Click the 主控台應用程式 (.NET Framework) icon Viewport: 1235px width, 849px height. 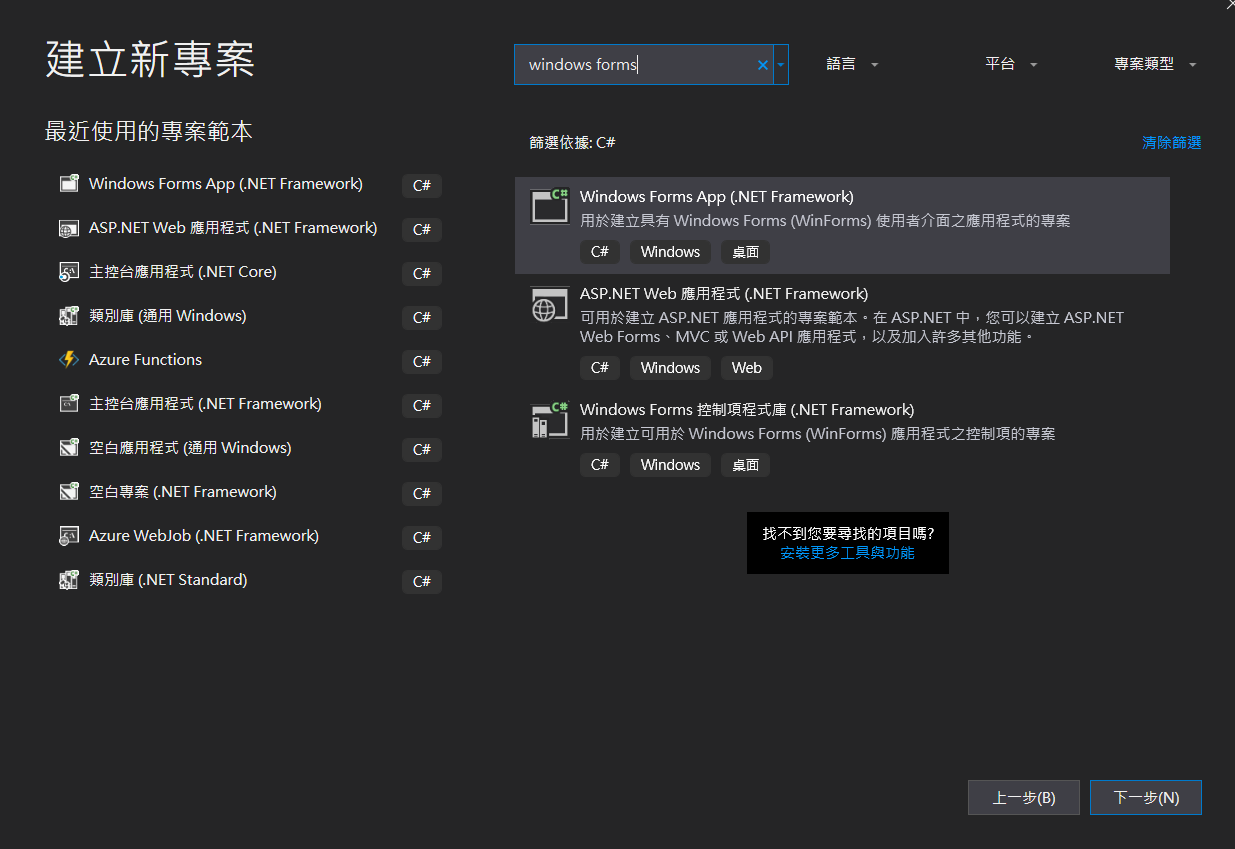point(69,404)
